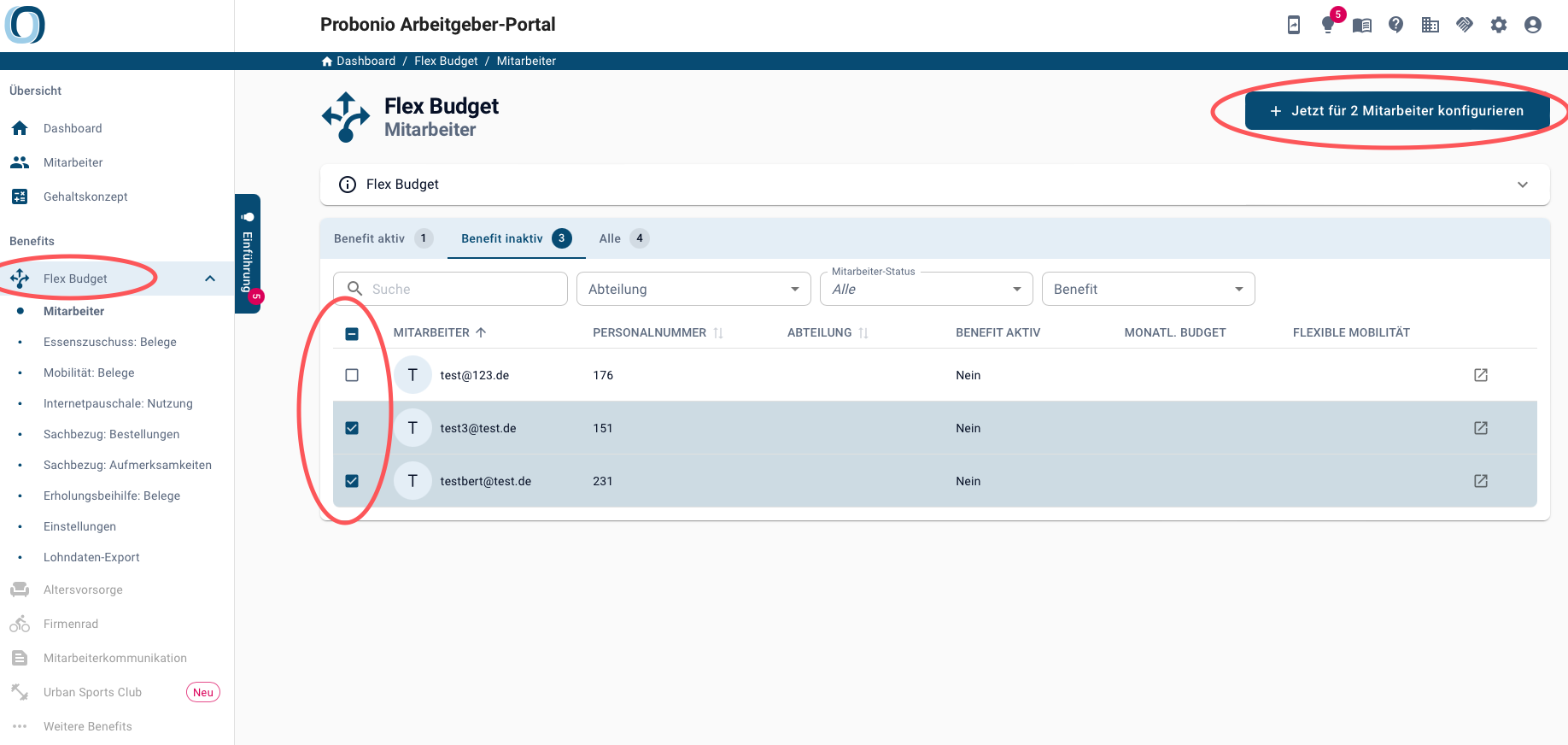Click the Flex Budget sidebar label
Viewport: 1568px width, 745px height.
(75, 279)
